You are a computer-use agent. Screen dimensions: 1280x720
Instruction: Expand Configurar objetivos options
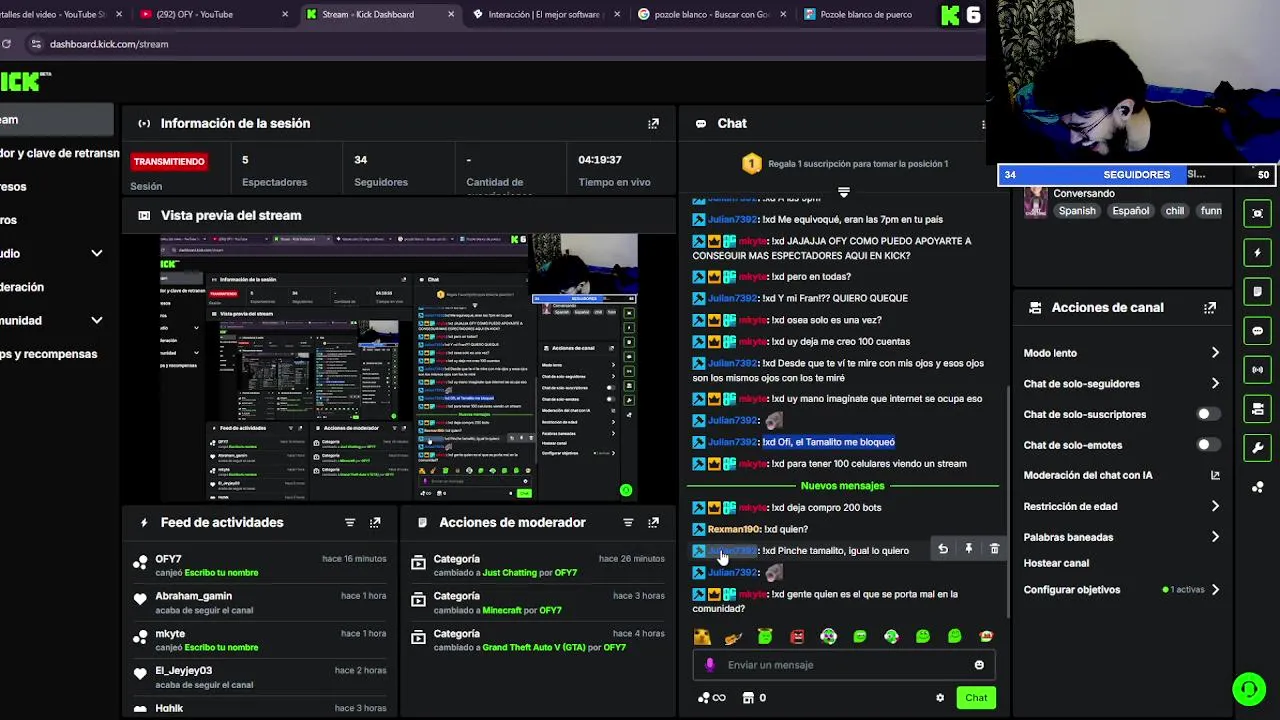(x=1215, y=590)
